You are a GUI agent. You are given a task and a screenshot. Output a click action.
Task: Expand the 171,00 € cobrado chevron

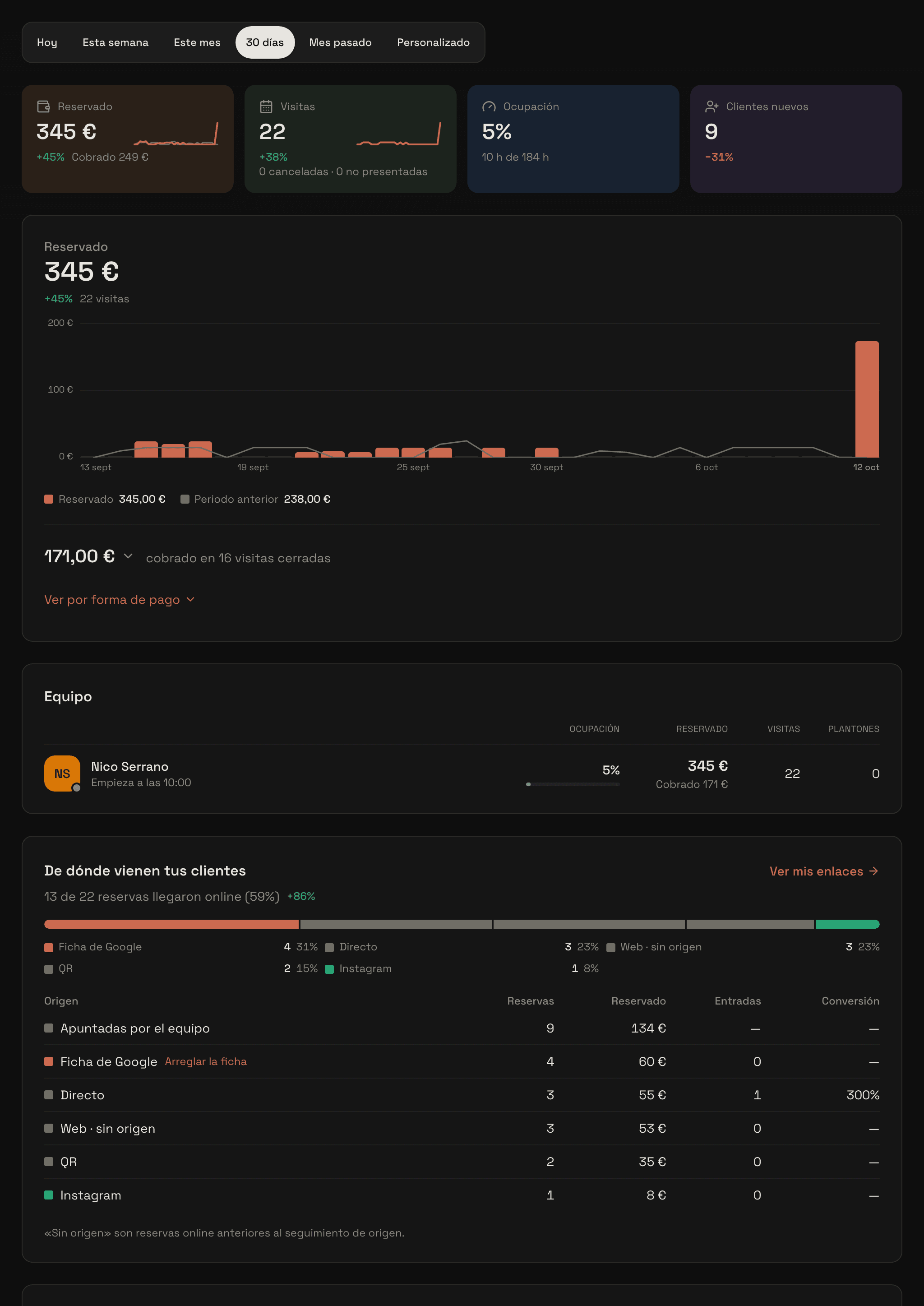(x=128, y=556)
